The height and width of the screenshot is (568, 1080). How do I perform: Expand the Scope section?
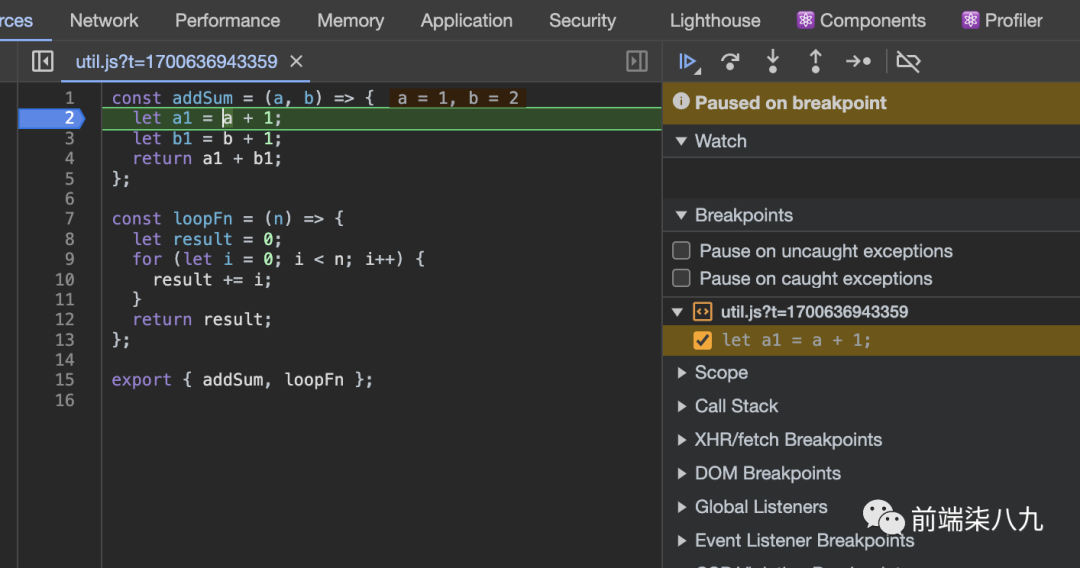click(720, 372)
